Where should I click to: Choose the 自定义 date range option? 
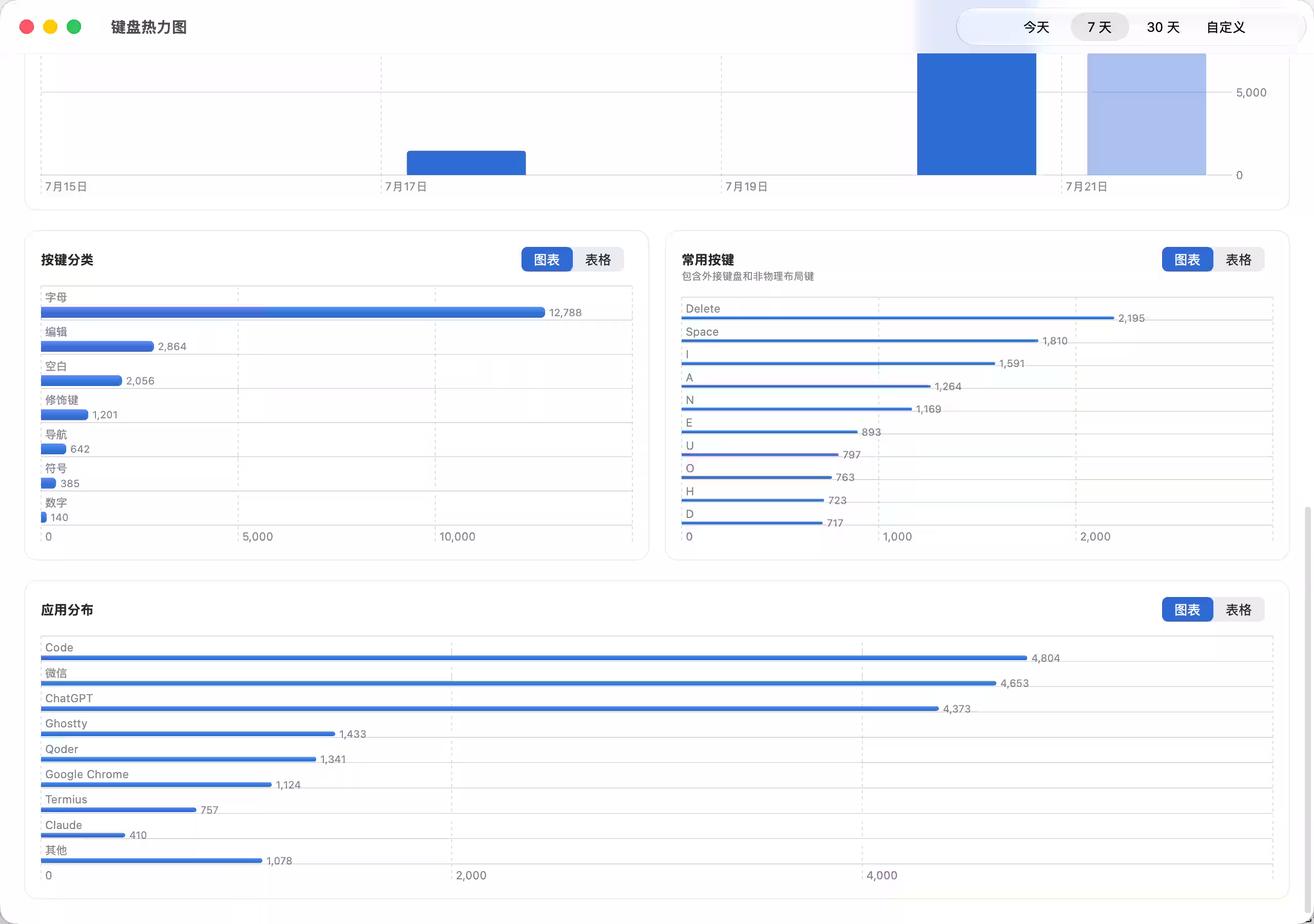click(x=1225, y=27)
